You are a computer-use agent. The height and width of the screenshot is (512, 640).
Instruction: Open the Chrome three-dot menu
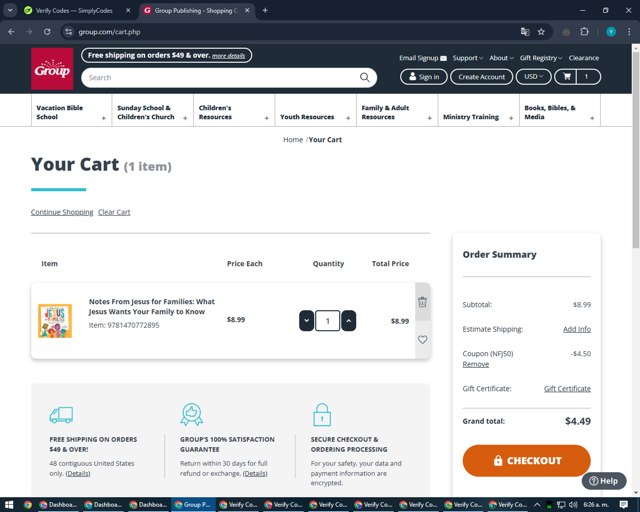pos(629,32)
